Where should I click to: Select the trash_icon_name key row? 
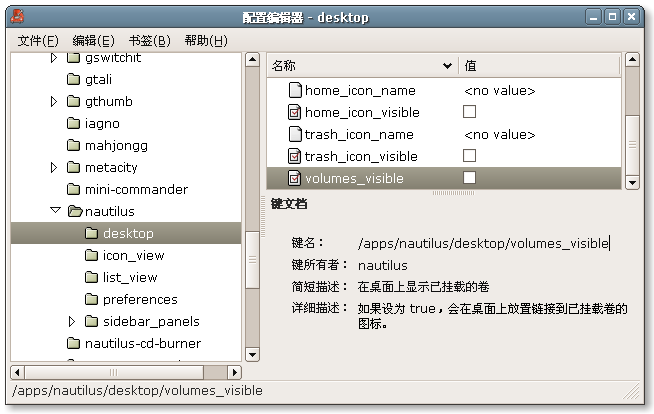[x=444, y=134]
